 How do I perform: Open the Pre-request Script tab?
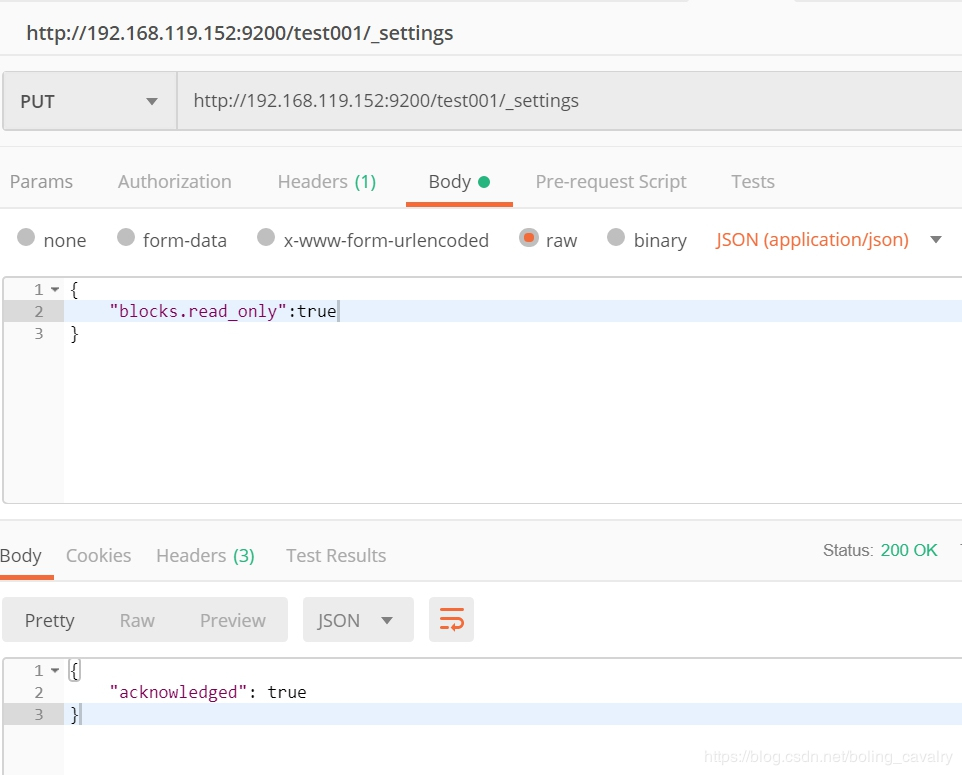point(610,182)
